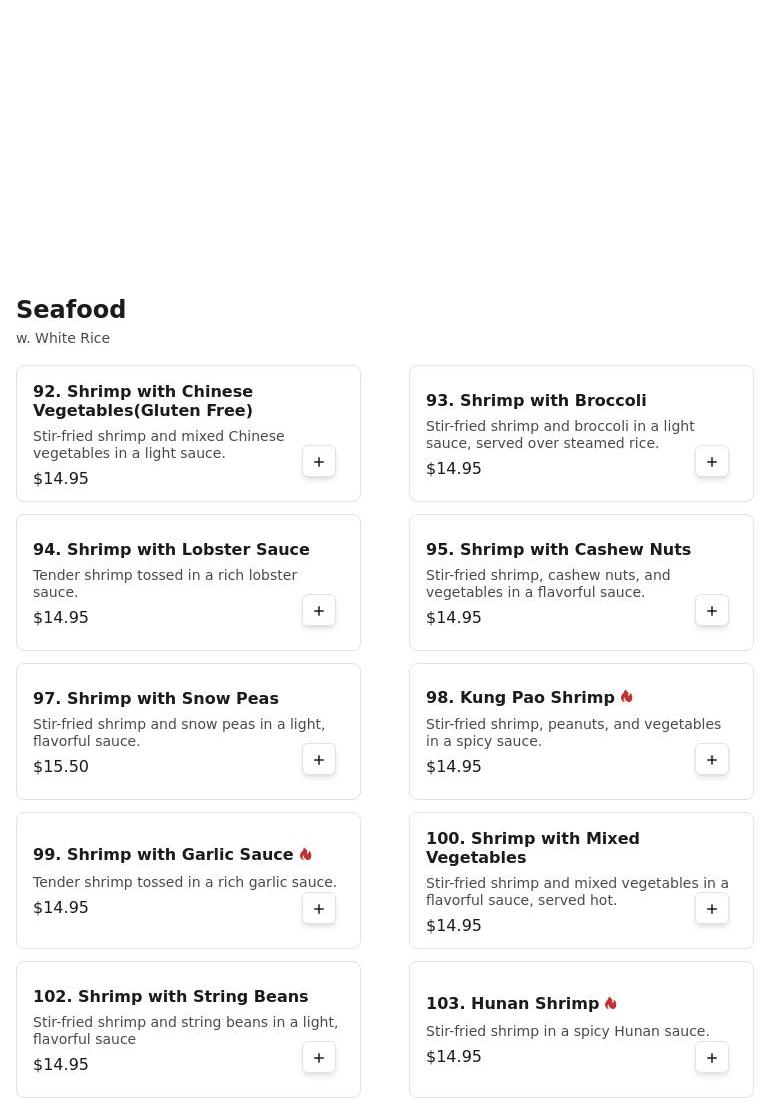Open the 102. Shrimp with String Beans title
Viewport: 770px width, 1106px height.
(170, 996)
